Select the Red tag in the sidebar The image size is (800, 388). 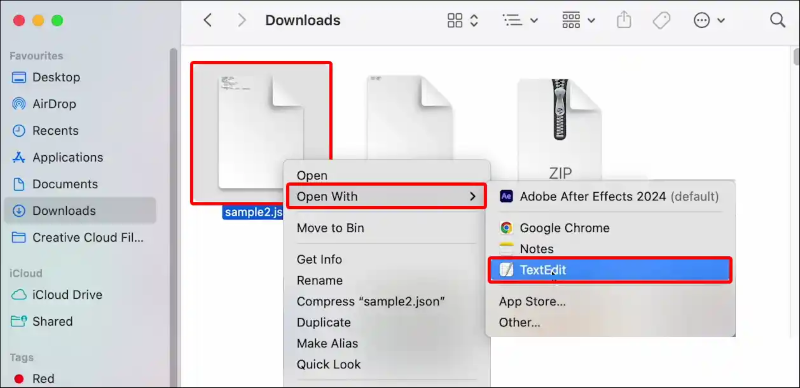[x=80, y=379]
